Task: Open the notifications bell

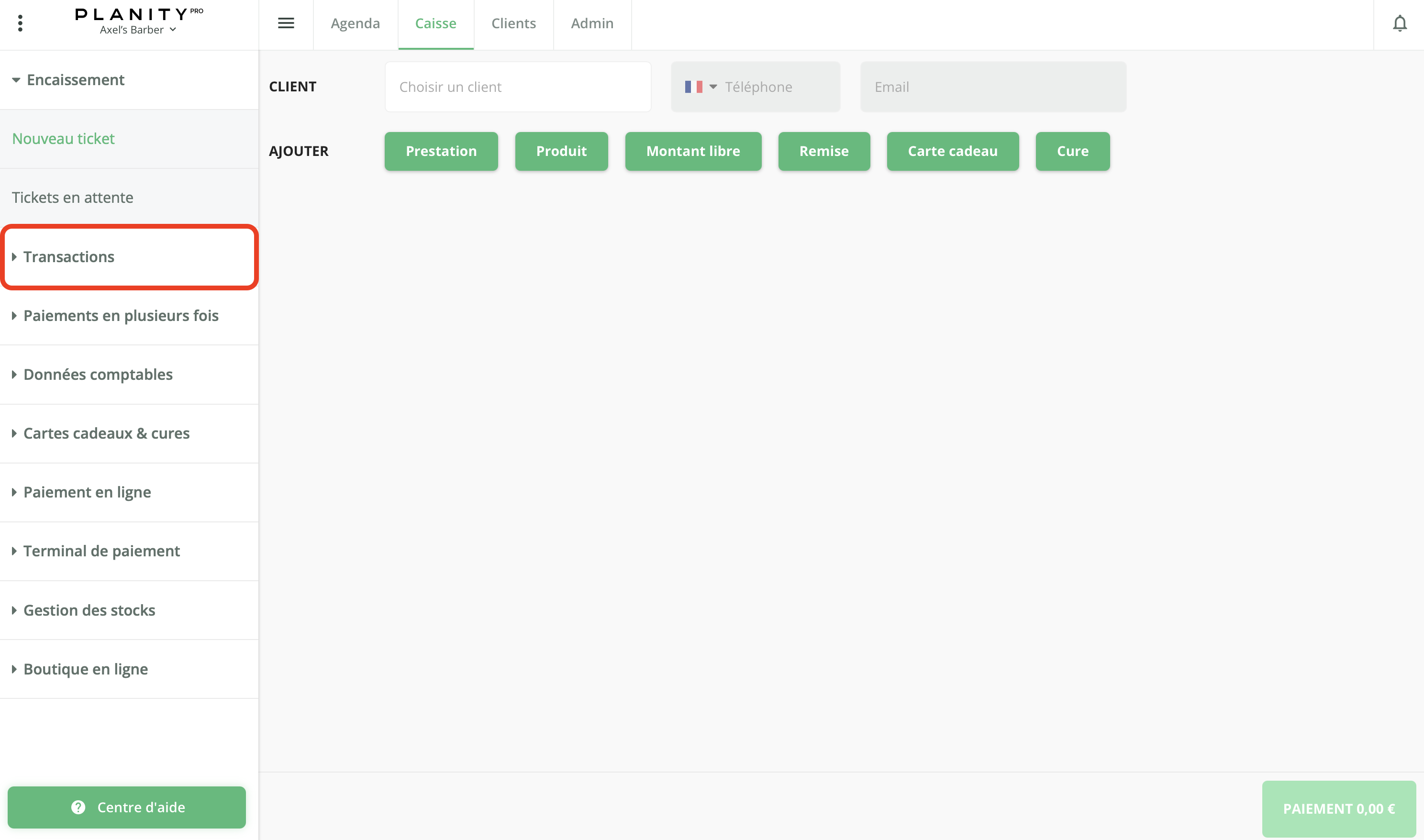Action: tap(1399, 24)
